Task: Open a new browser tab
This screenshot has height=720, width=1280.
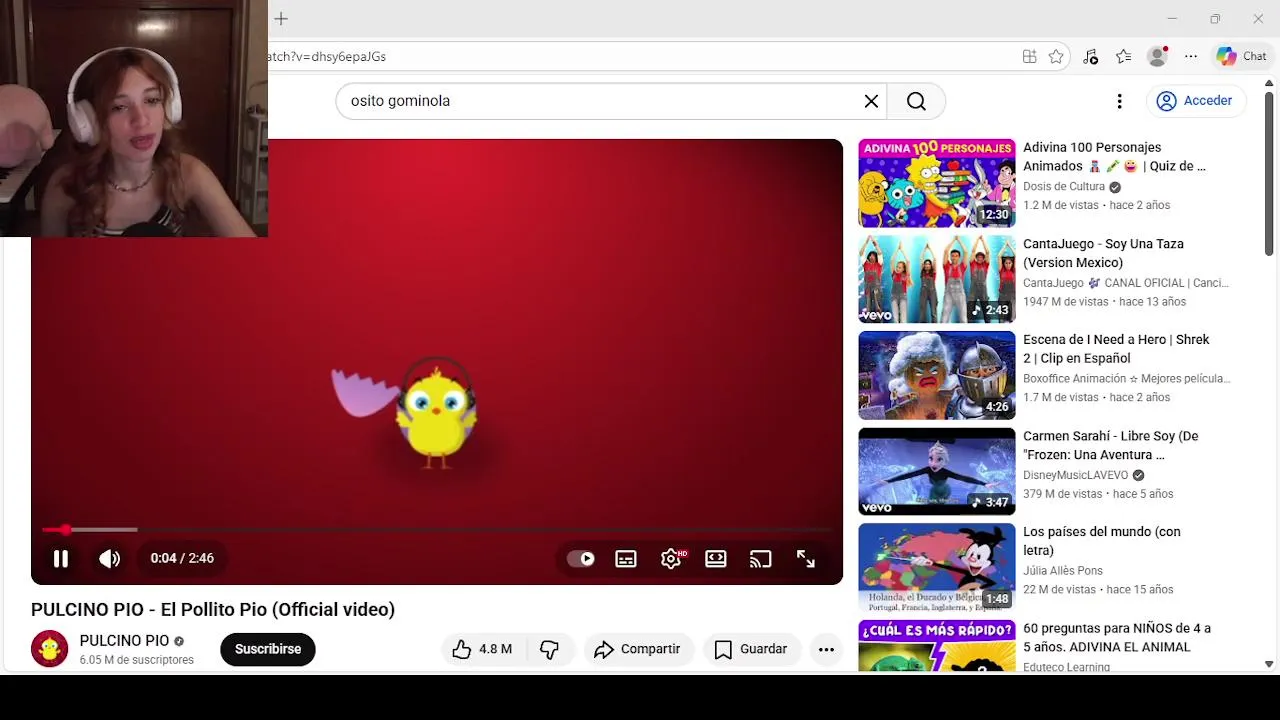Action: click(281, 19)
